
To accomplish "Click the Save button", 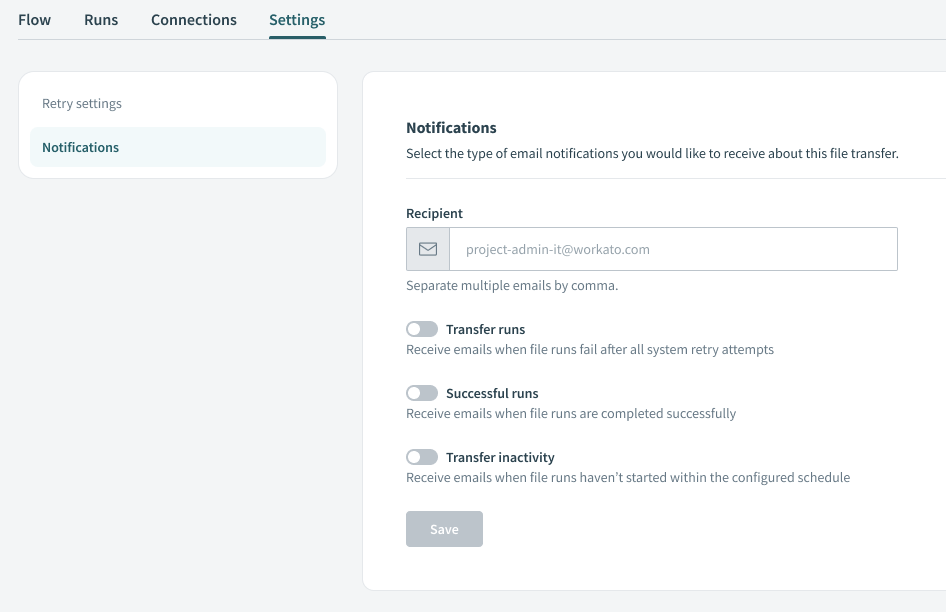I will (444, 529).
